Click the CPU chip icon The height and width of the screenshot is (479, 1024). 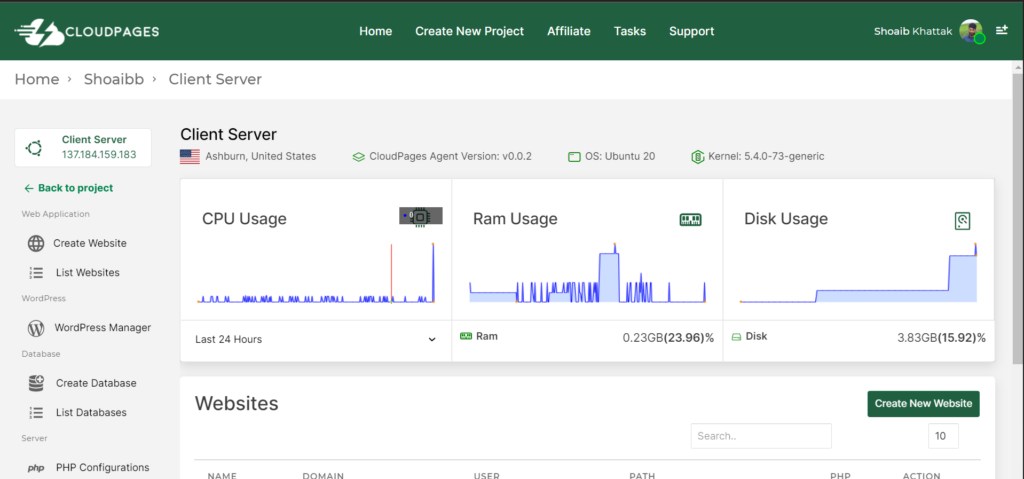pos(421,216)
